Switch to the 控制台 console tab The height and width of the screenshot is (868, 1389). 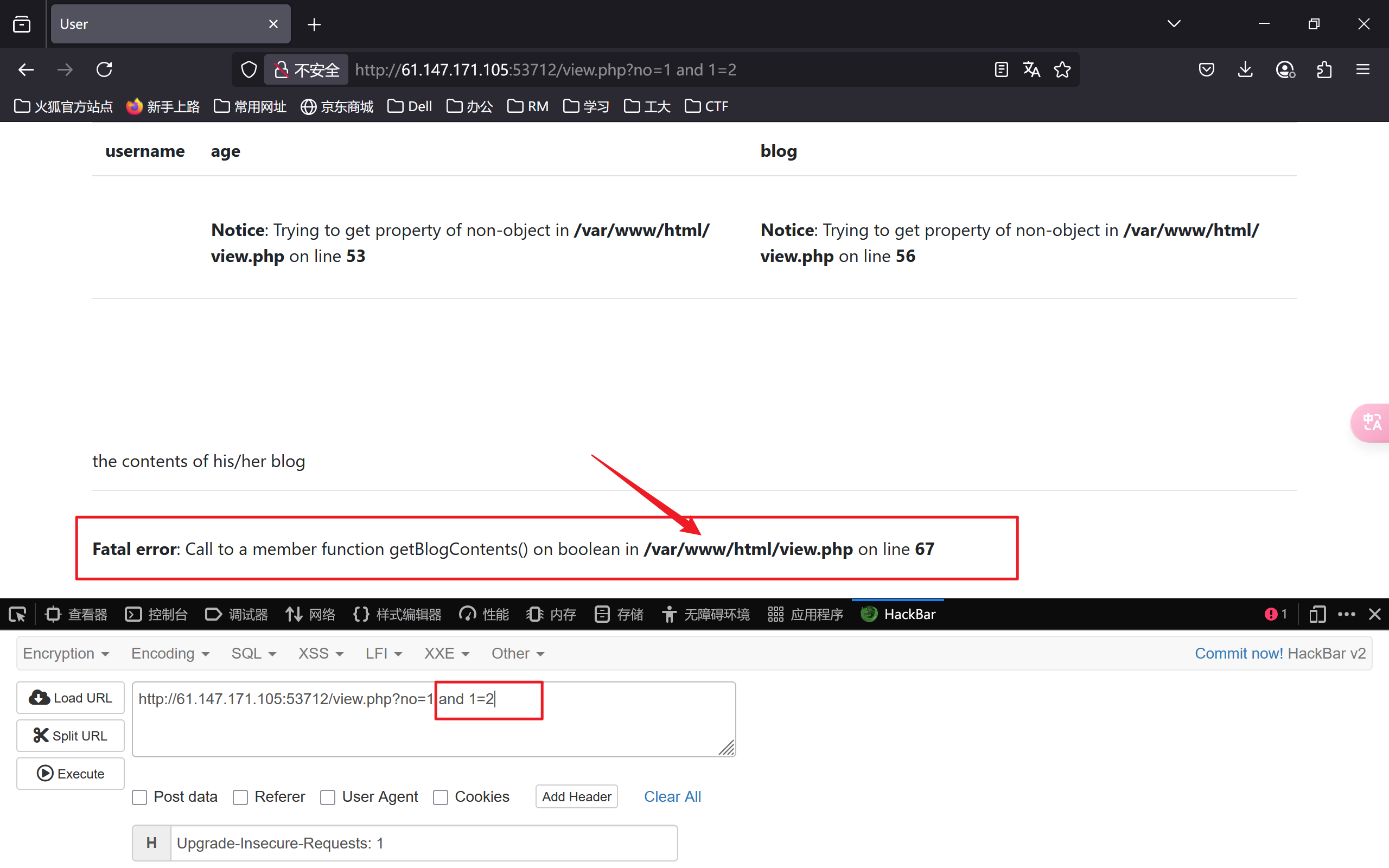156,614
